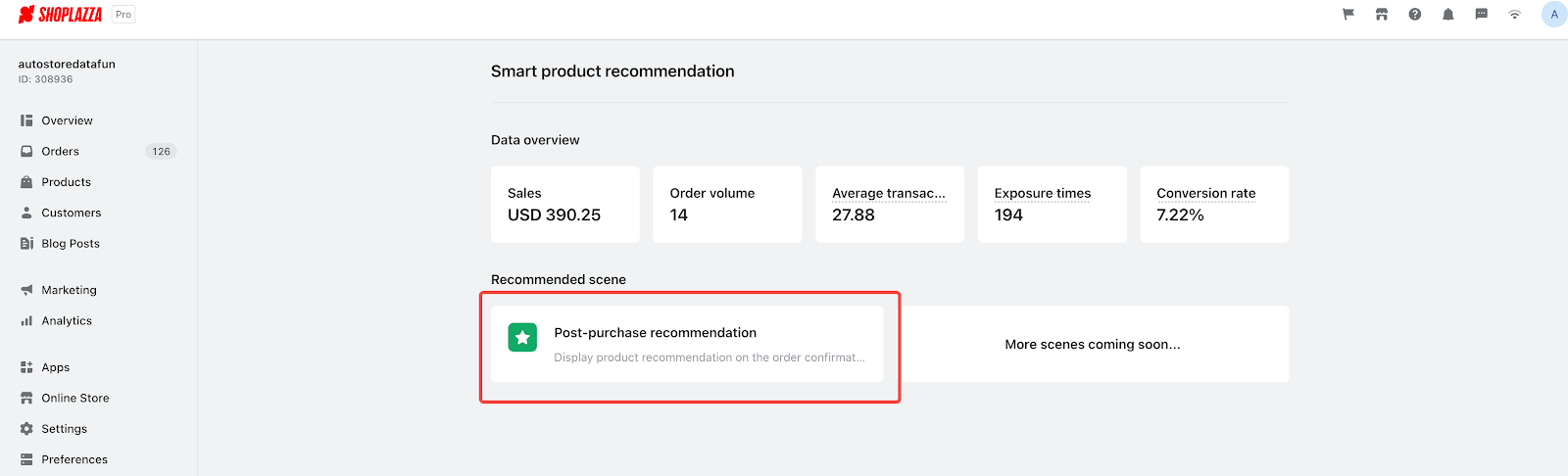Open the chat message icon
The width and height of the screenshot is (1568, 476).
click(x=1482, y=14)
